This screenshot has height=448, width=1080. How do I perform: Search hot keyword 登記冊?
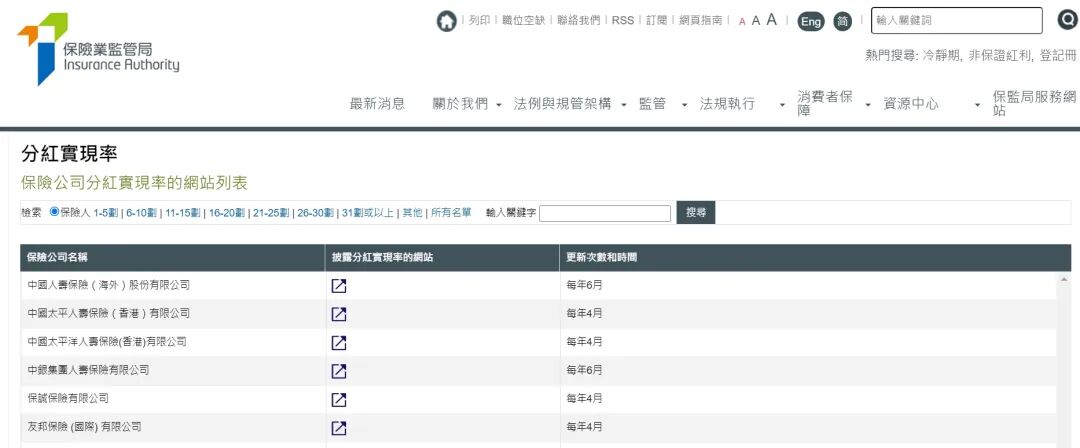click(x=1058, y=56)
